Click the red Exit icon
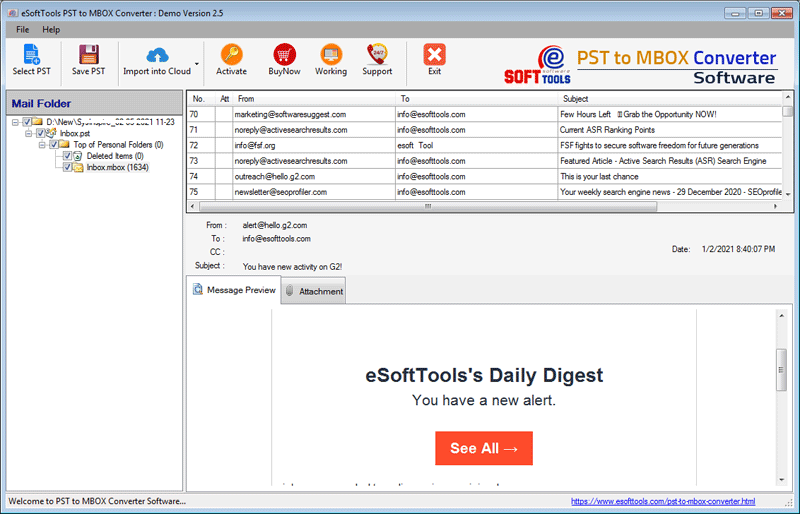 pyautogui.click(x=434, y=54)
